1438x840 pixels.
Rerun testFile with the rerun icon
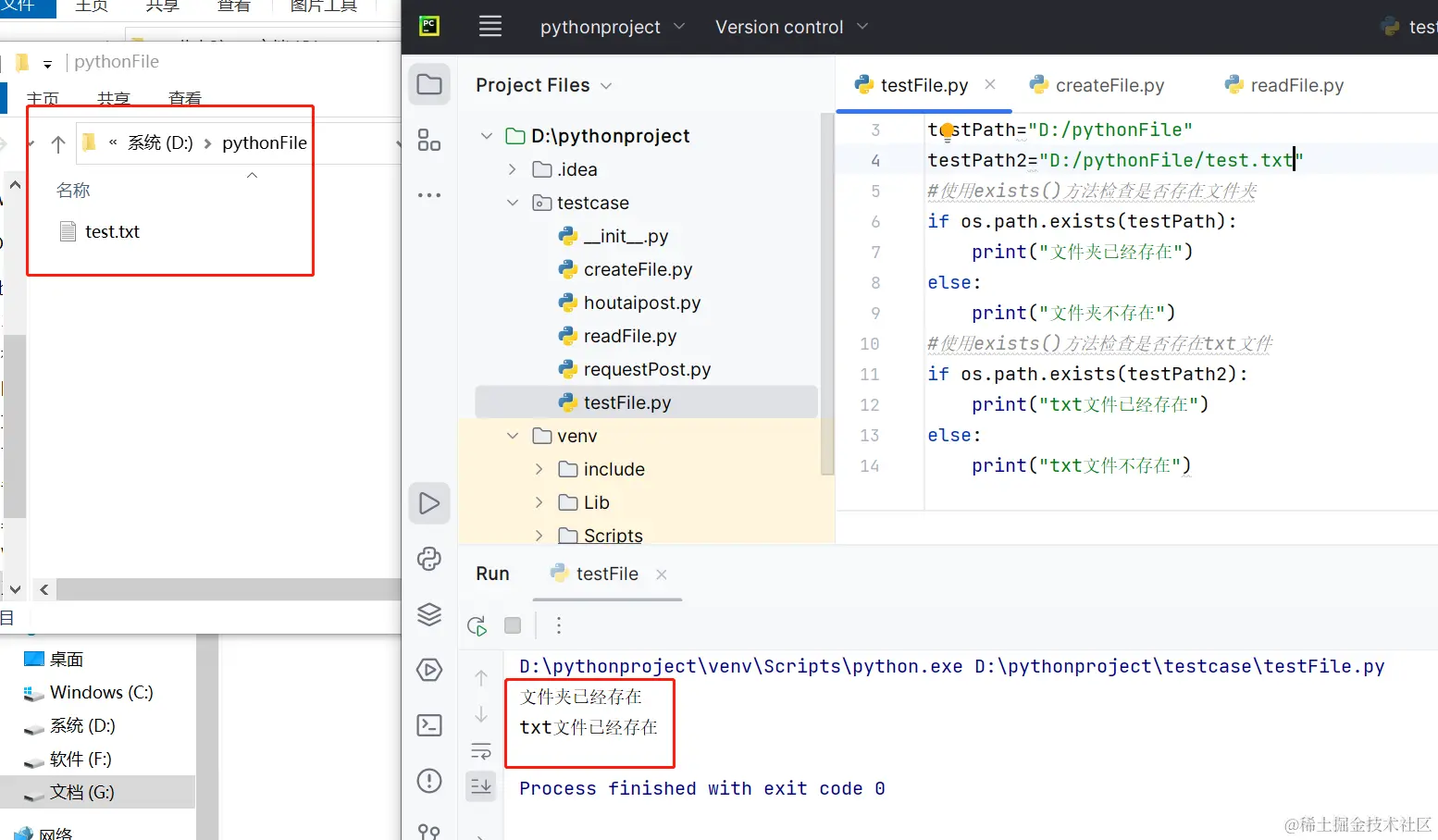(477, 626)
